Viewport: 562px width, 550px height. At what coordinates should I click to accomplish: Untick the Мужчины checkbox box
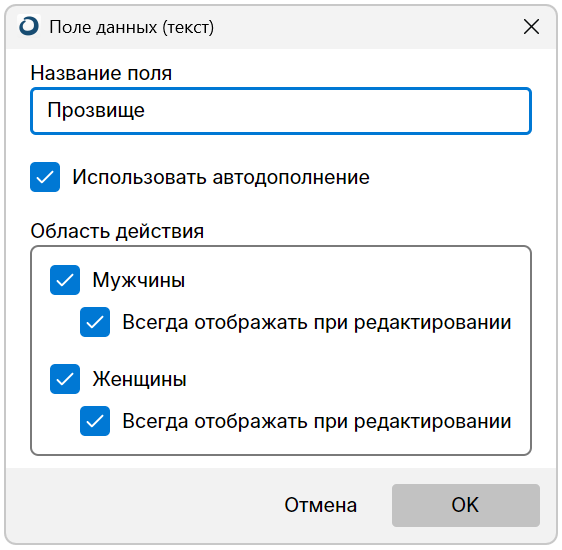point(65,280)
